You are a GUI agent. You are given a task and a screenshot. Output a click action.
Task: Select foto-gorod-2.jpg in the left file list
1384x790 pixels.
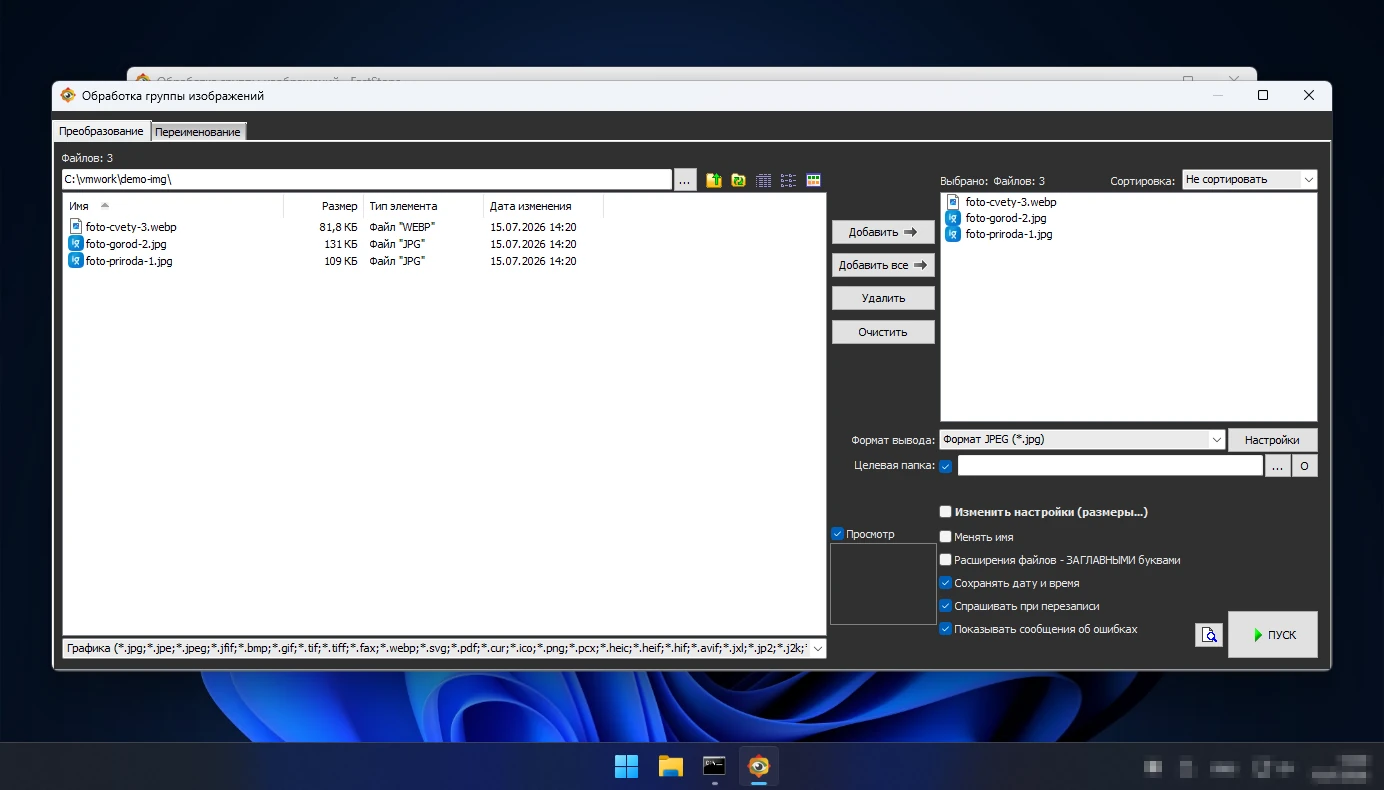126,244
